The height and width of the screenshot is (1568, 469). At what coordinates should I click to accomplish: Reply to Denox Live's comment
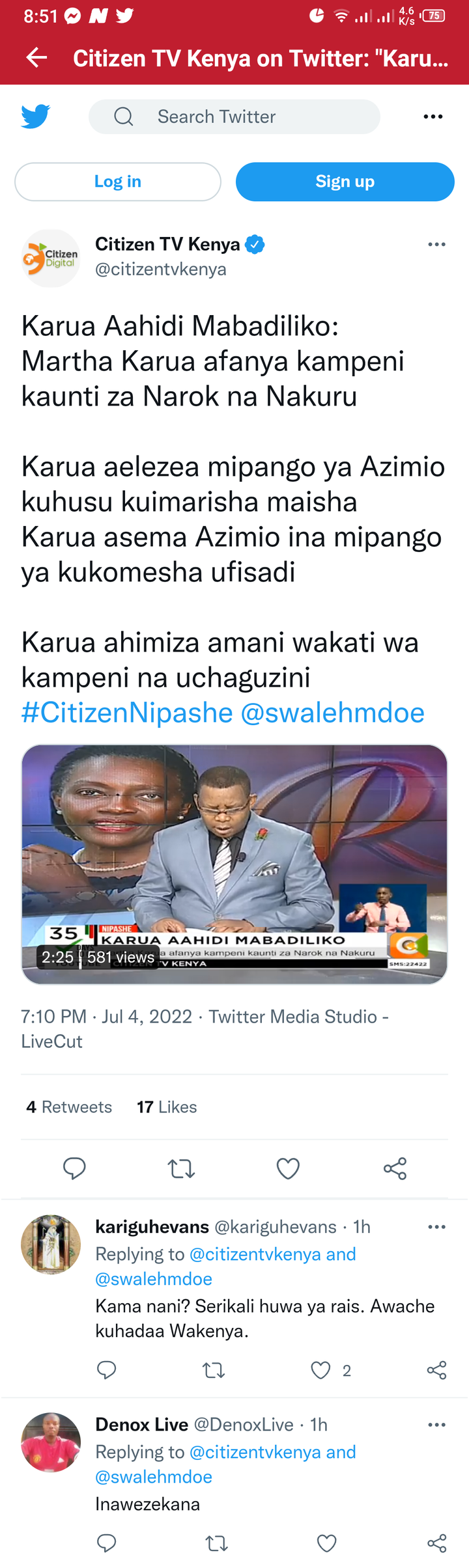[x=106, y=1543]
